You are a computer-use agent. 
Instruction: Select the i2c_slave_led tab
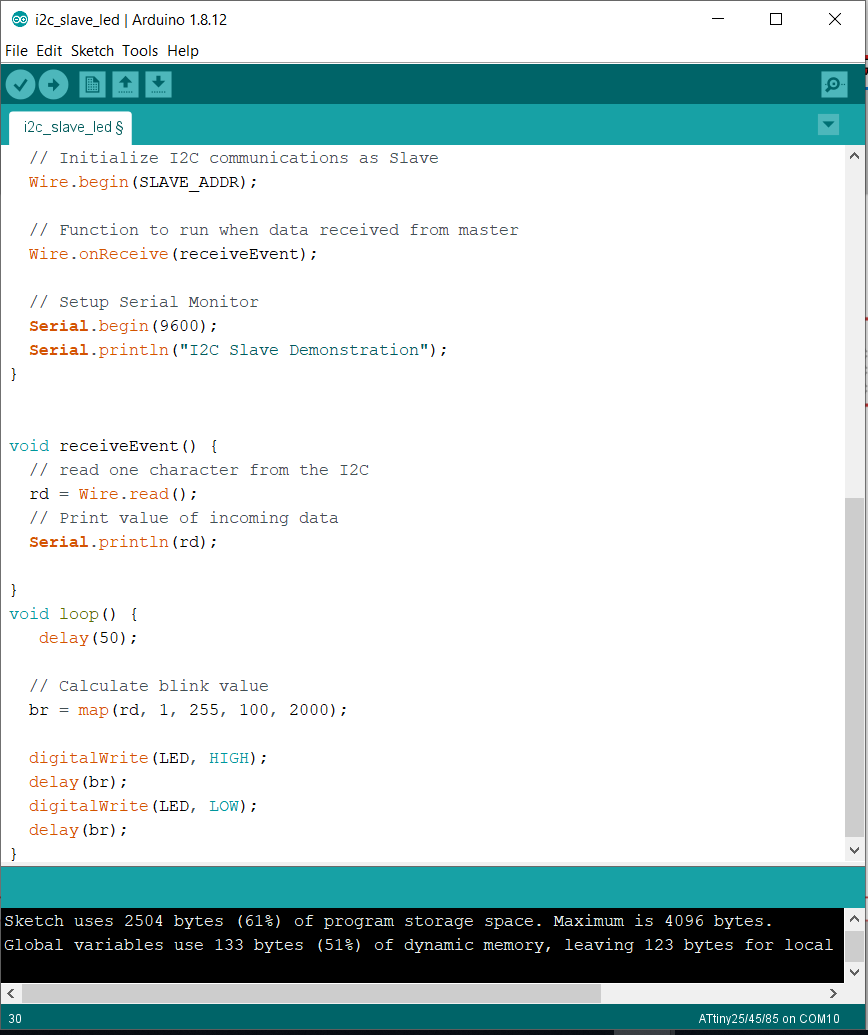(71, 127)
